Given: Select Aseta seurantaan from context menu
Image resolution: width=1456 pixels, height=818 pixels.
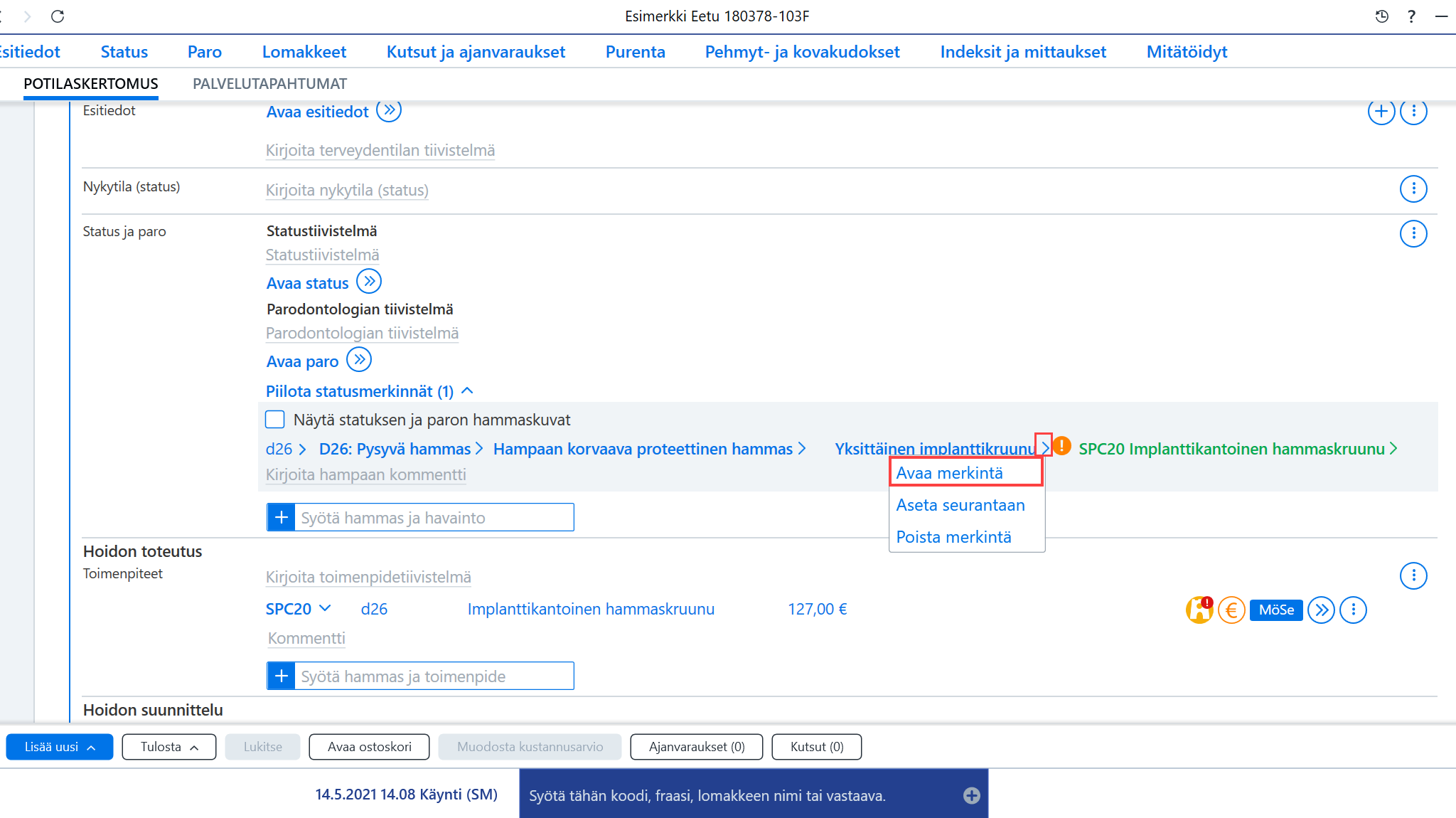Looking at the screenshot, I should [x=960, y=505].
